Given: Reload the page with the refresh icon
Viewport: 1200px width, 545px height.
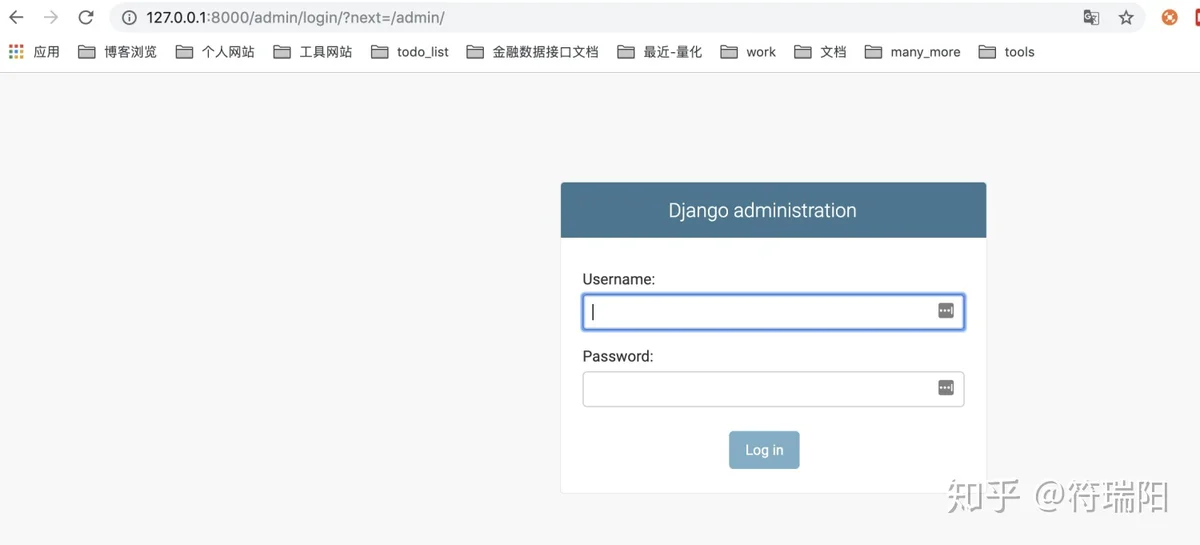Looking at the screenshot, I should (86, 17).
